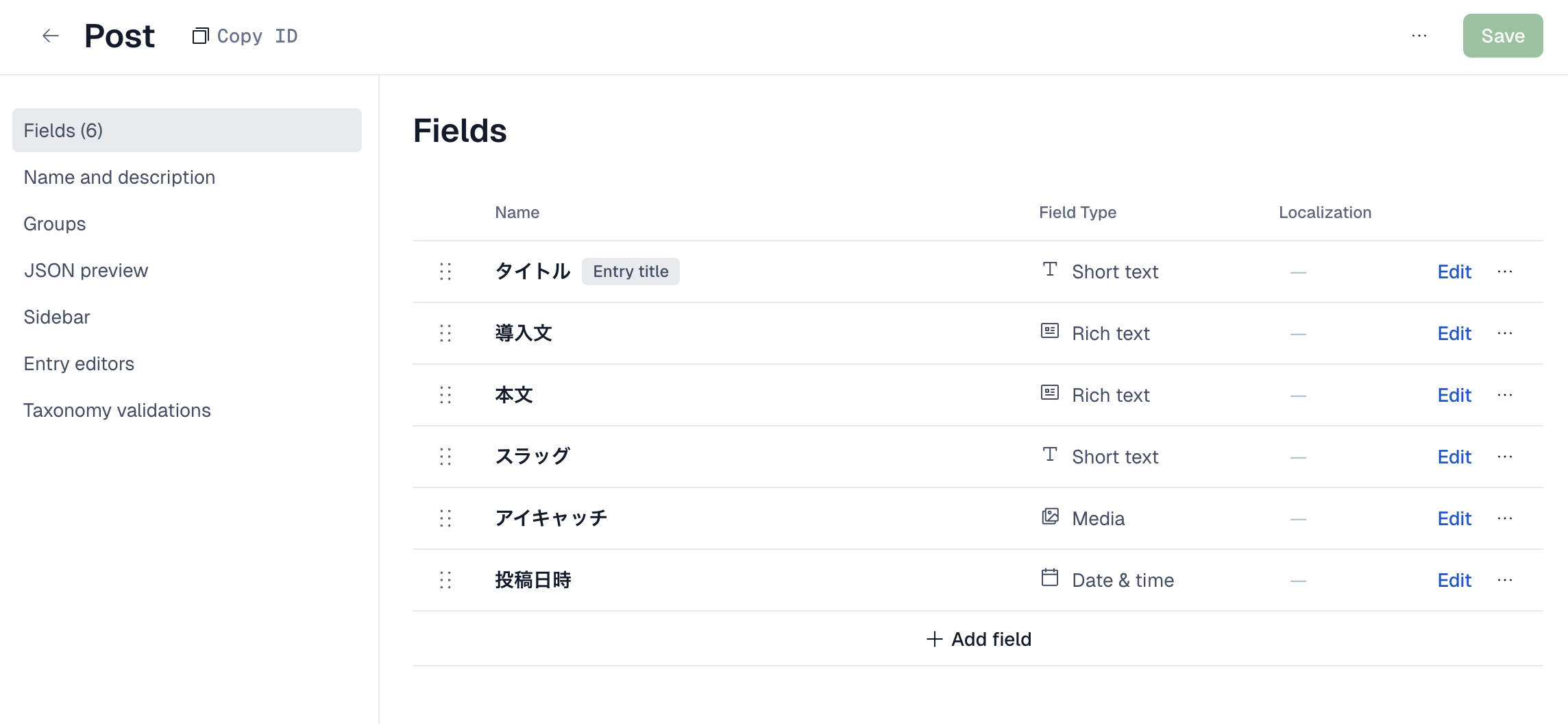Open more options for スラッグ field
This screenshot has width=1568, height=724.
1505,457
